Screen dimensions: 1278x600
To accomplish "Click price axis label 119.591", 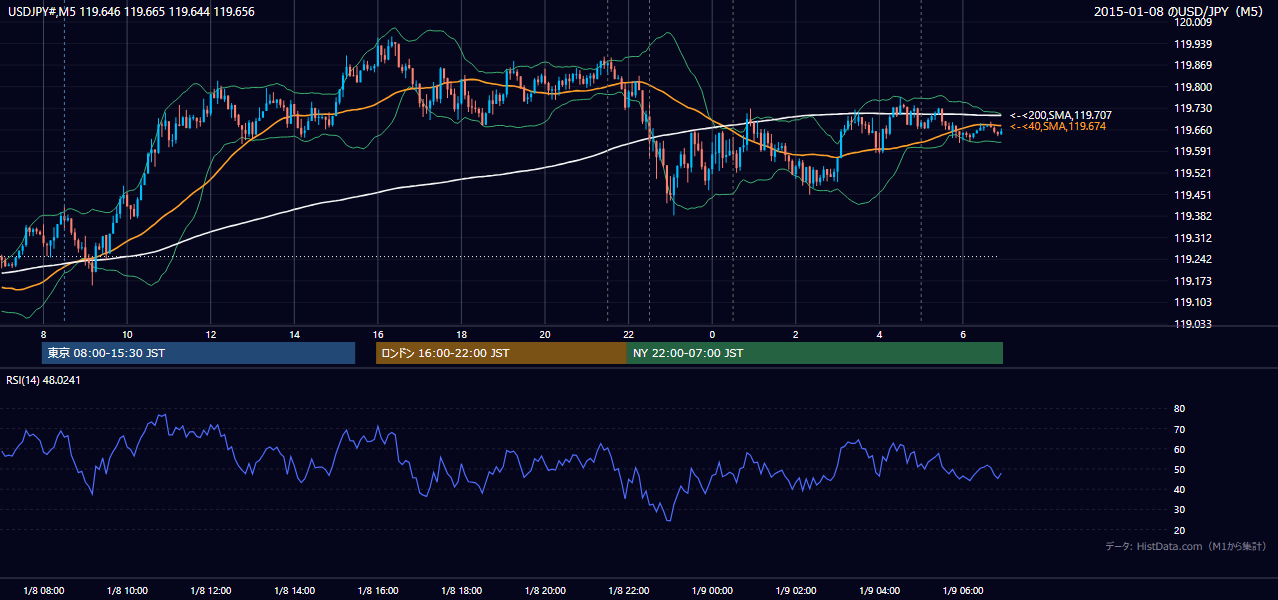I will point(1193,151).
